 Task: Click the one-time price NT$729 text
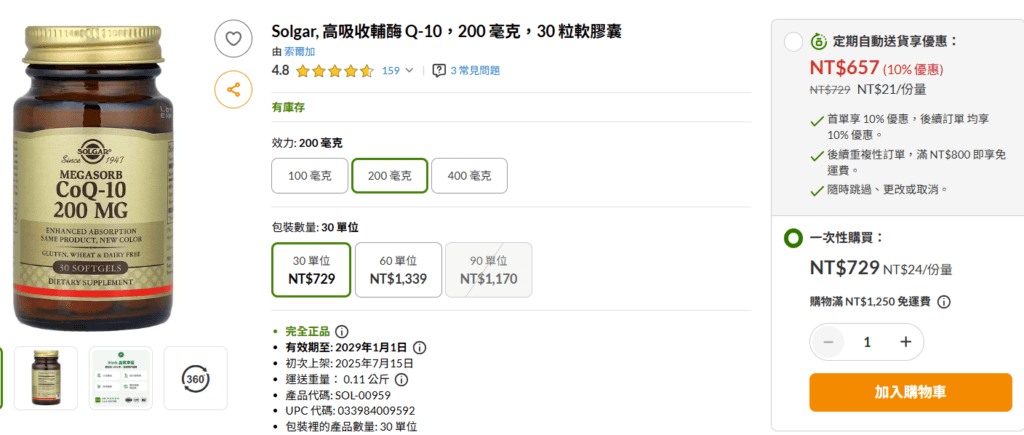pyautogui.click(x=844, y=268)
